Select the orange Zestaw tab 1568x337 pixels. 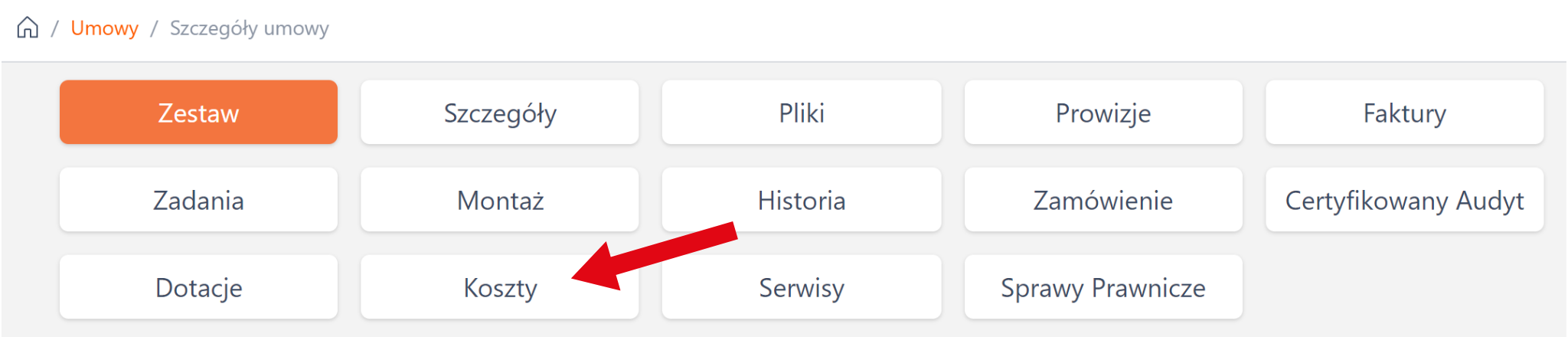(x=198, y=113)
